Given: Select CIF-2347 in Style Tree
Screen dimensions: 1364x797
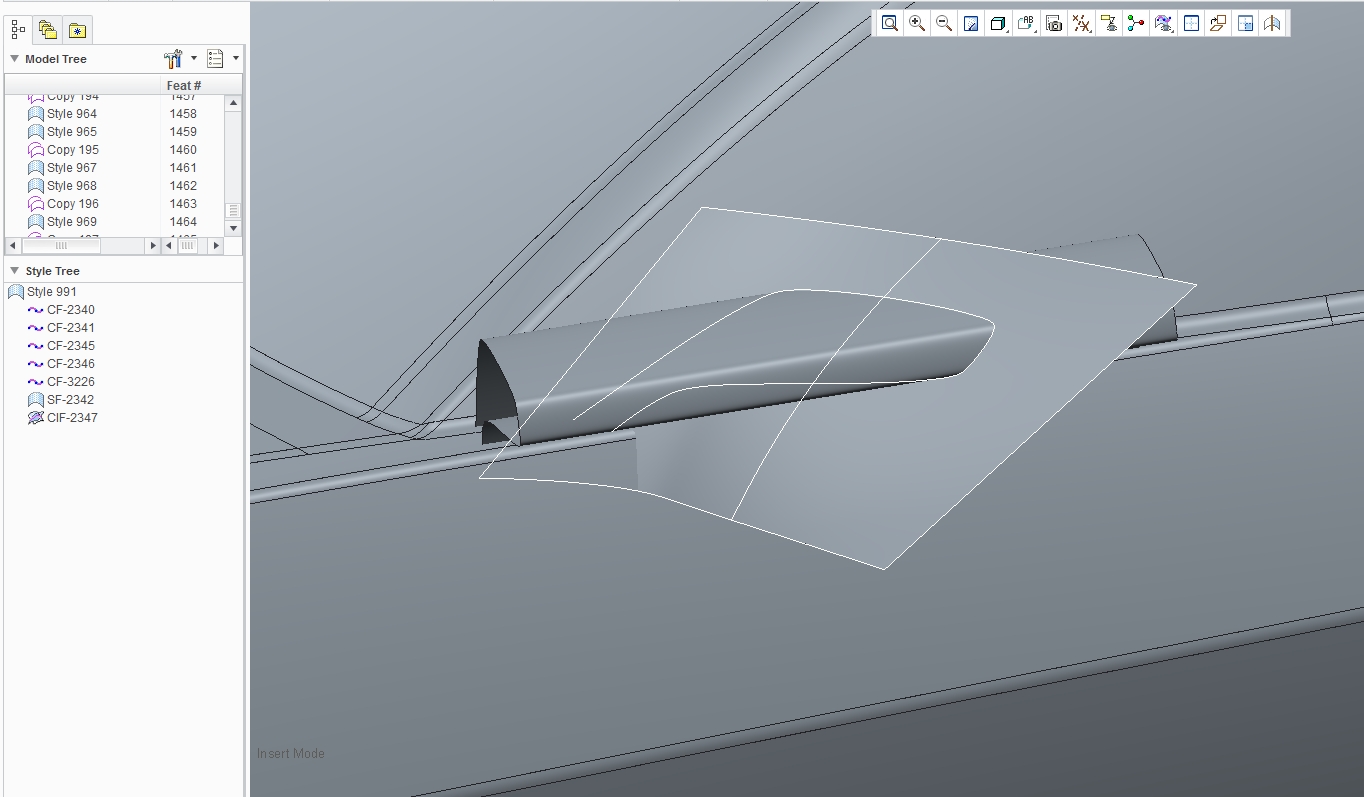Looking at the screenshot, I should click(72, 418).
